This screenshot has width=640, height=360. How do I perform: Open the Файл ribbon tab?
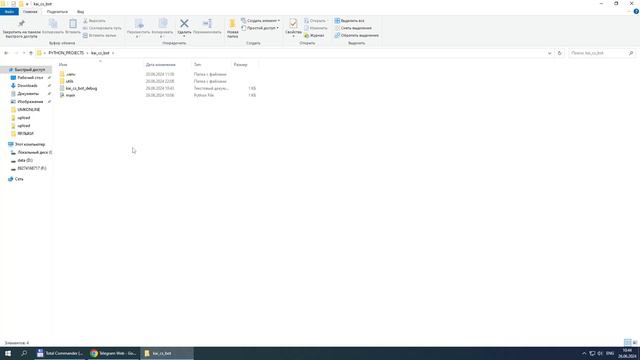[x=9, y=12]
